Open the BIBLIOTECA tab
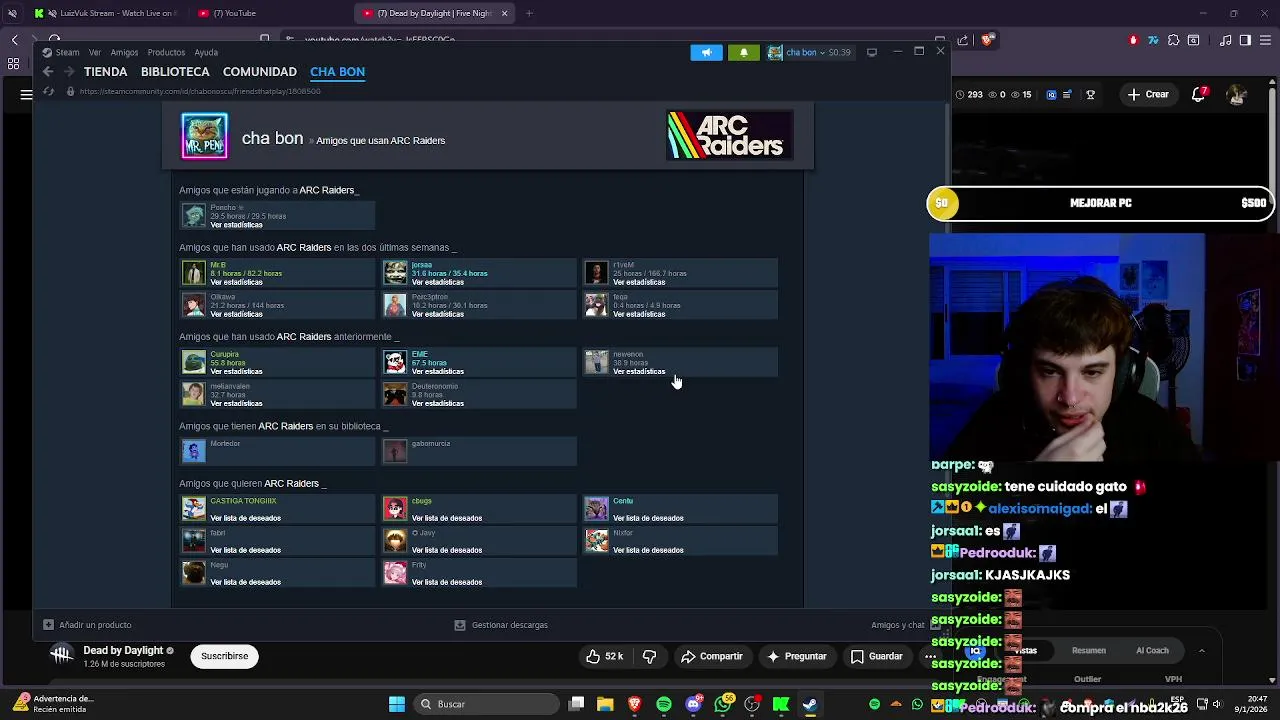Viewport: 1280px width, 720px height. tap(175, 72)
